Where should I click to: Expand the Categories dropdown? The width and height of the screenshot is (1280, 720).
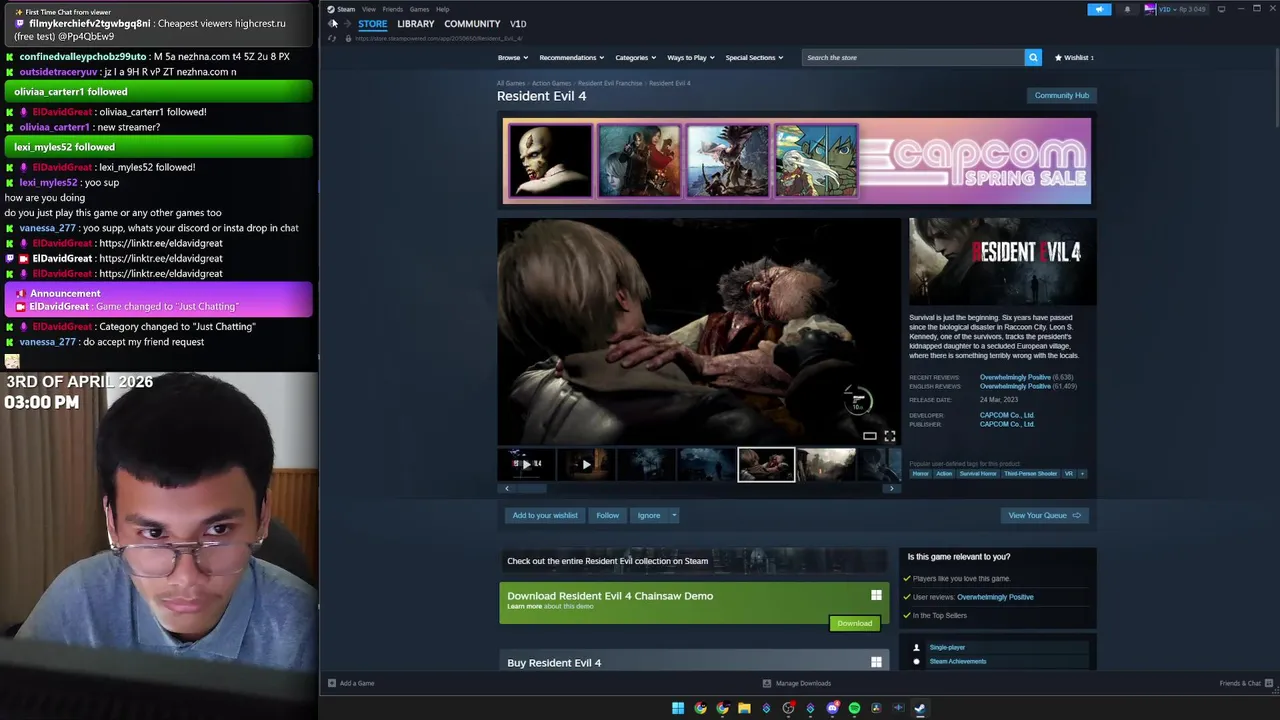click(635, 57)
